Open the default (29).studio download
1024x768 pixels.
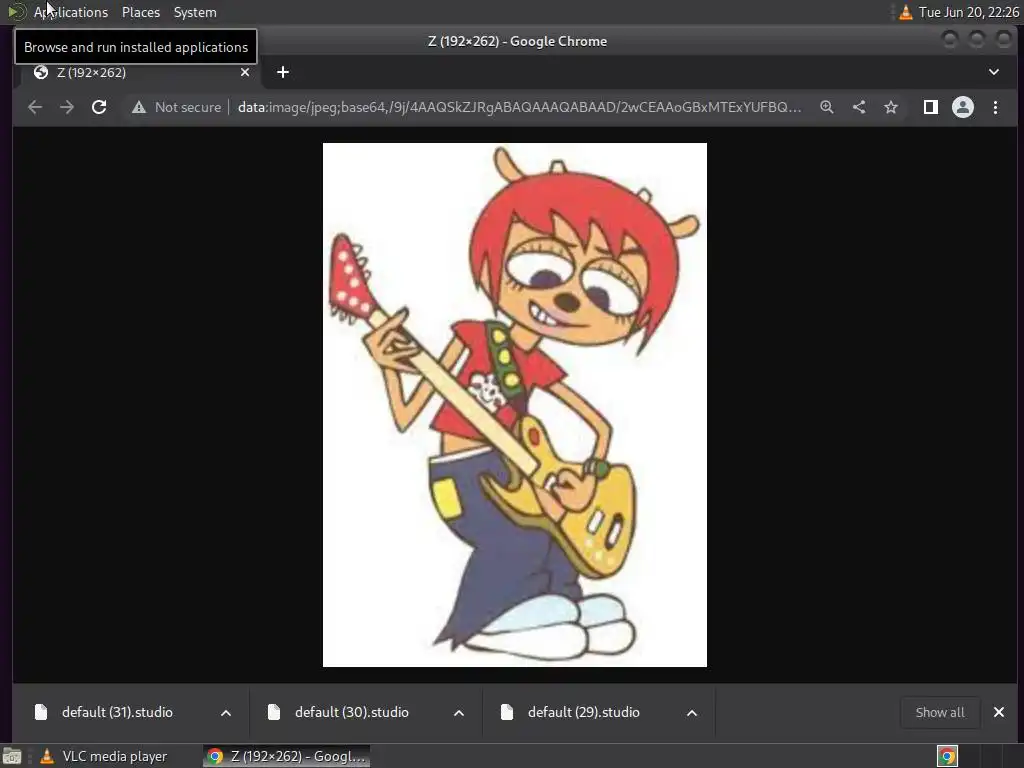pyautogui.click(x=584, y=712)
